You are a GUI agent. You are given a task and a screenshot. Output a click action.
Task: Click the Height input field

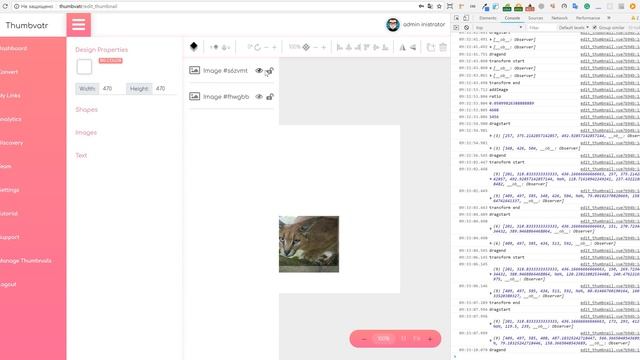164,88
